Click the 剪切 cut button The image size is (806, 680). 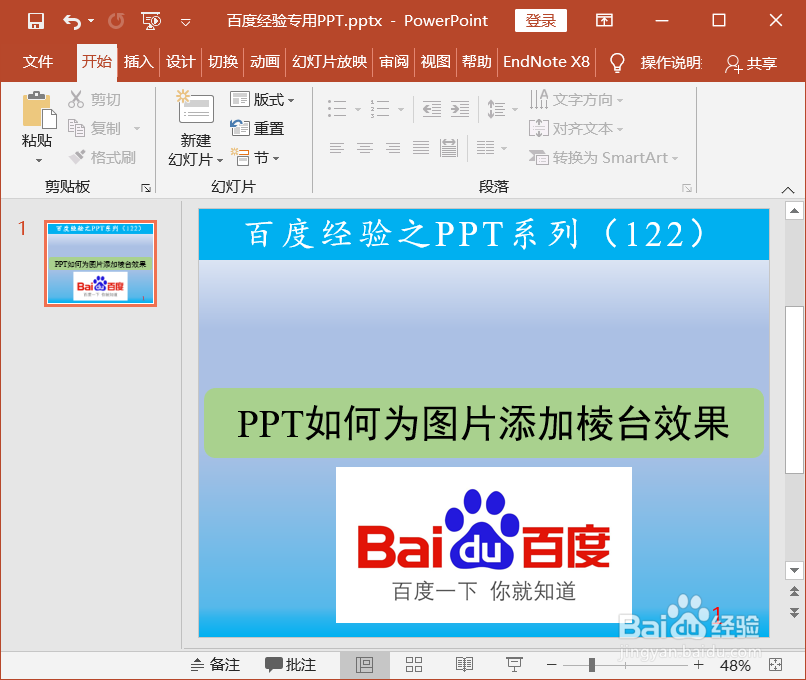[95, 99]
